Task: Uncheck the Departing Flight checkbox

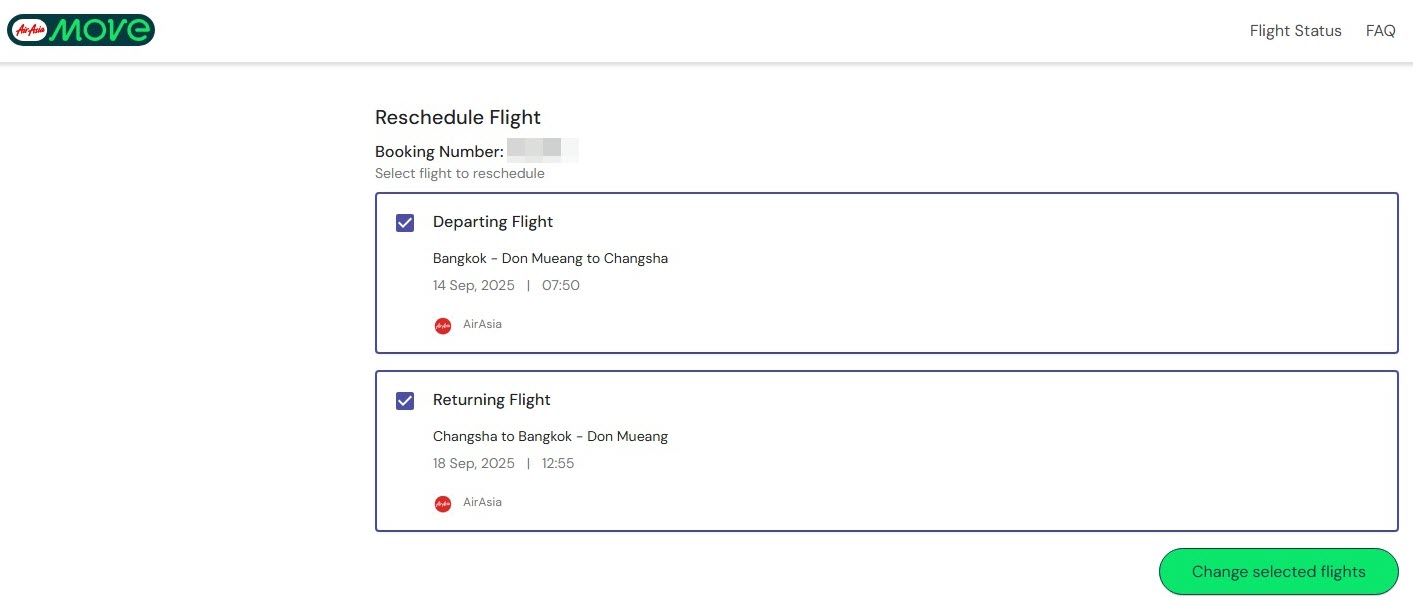Action: 405,223
